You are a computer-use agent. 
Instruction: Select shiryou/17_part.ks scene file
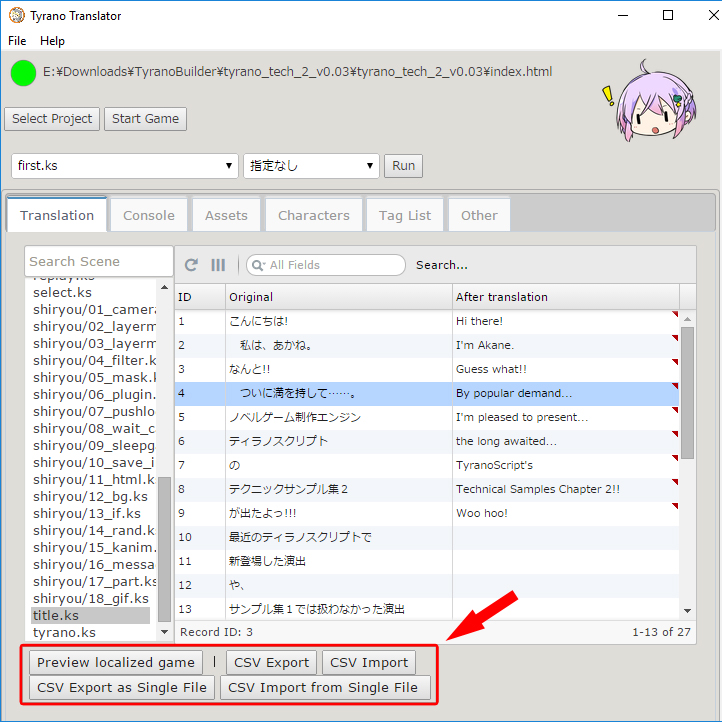coord(94,581)
